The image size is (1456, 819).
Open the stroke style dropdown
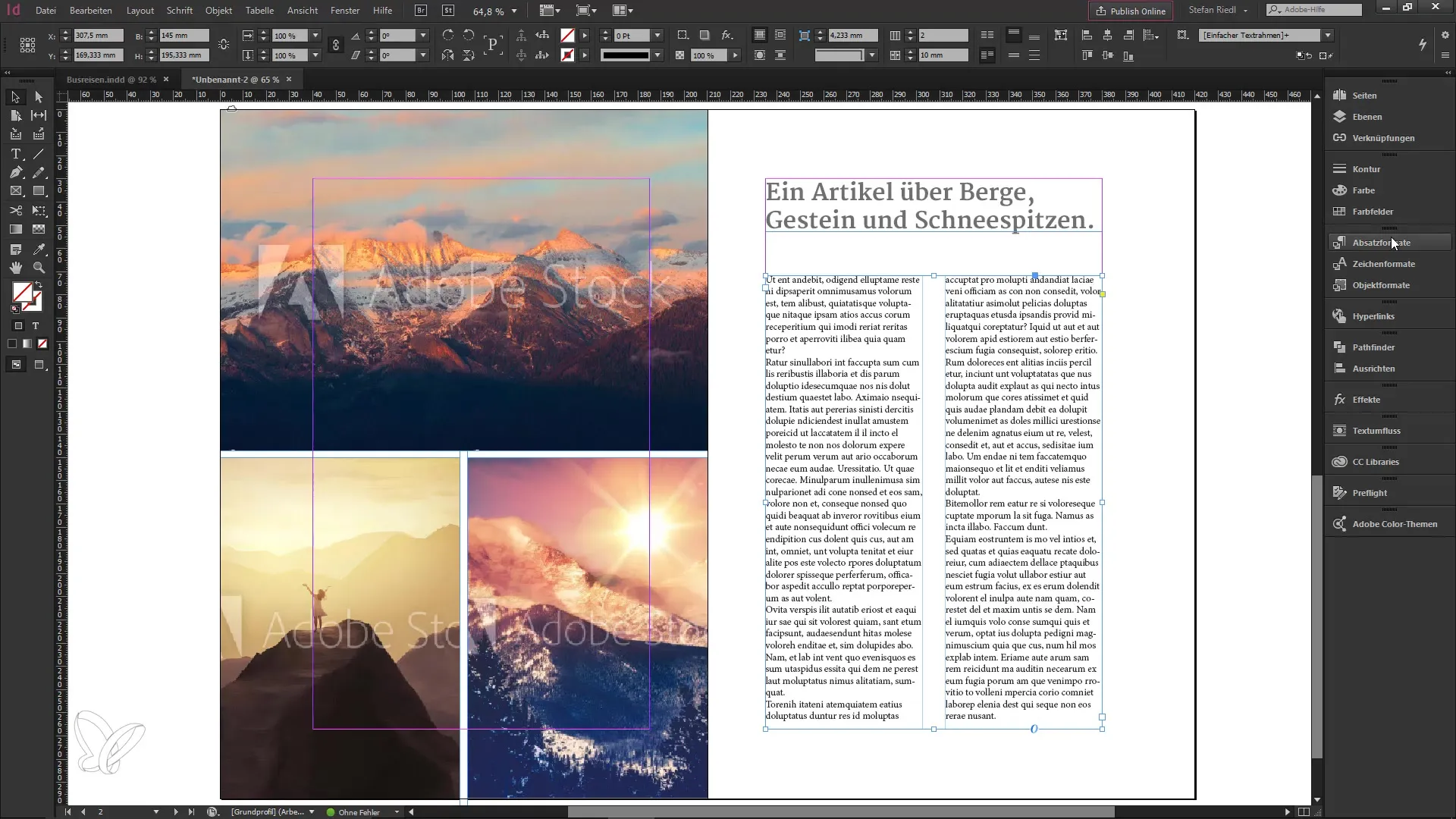(657, 55)
